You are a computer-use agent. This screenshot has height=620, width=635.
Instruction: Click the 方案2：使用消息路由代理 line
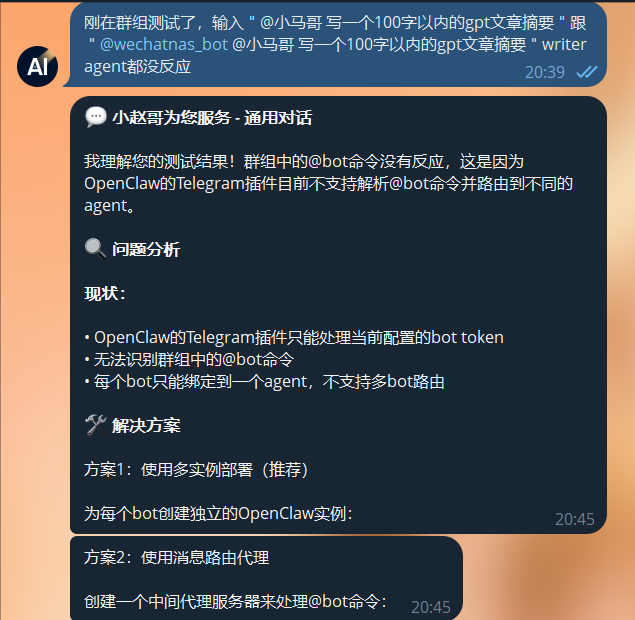[177, 558]
